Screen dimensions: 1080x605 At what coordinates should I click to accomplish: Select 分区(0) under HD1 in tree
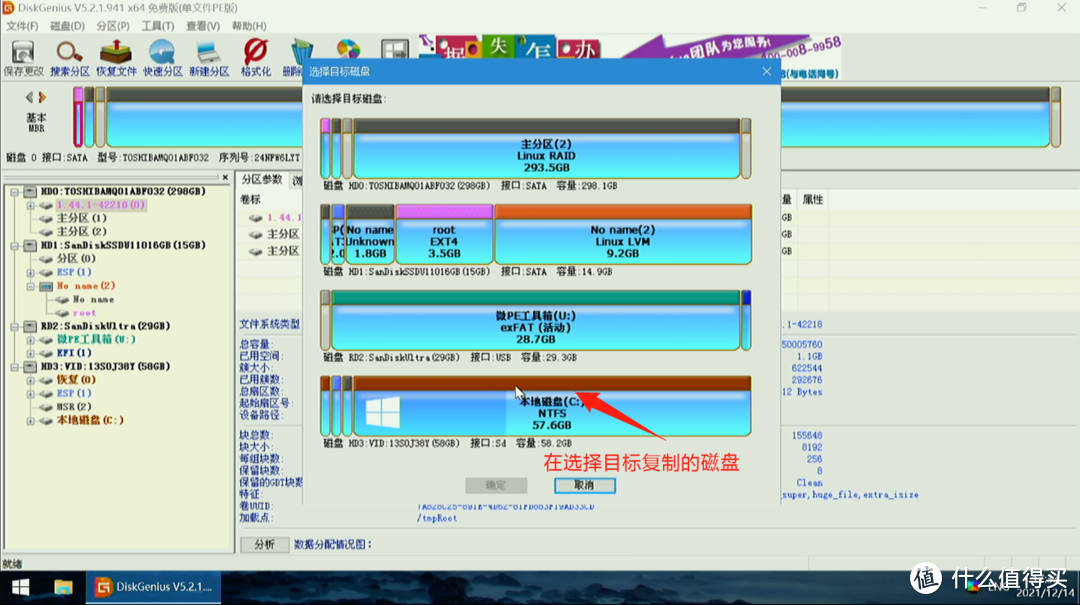pyautogui.click(x=76, y=258)
